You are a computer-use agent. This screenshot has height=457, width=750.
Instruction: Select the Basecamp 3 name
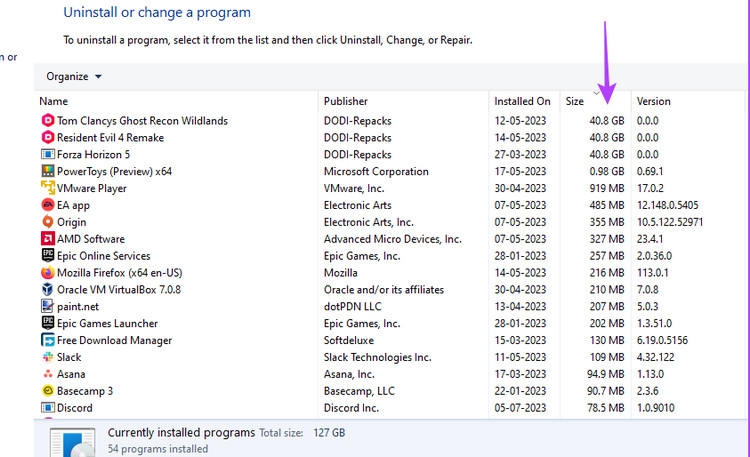pyautogui.click(x=85, y=391)
